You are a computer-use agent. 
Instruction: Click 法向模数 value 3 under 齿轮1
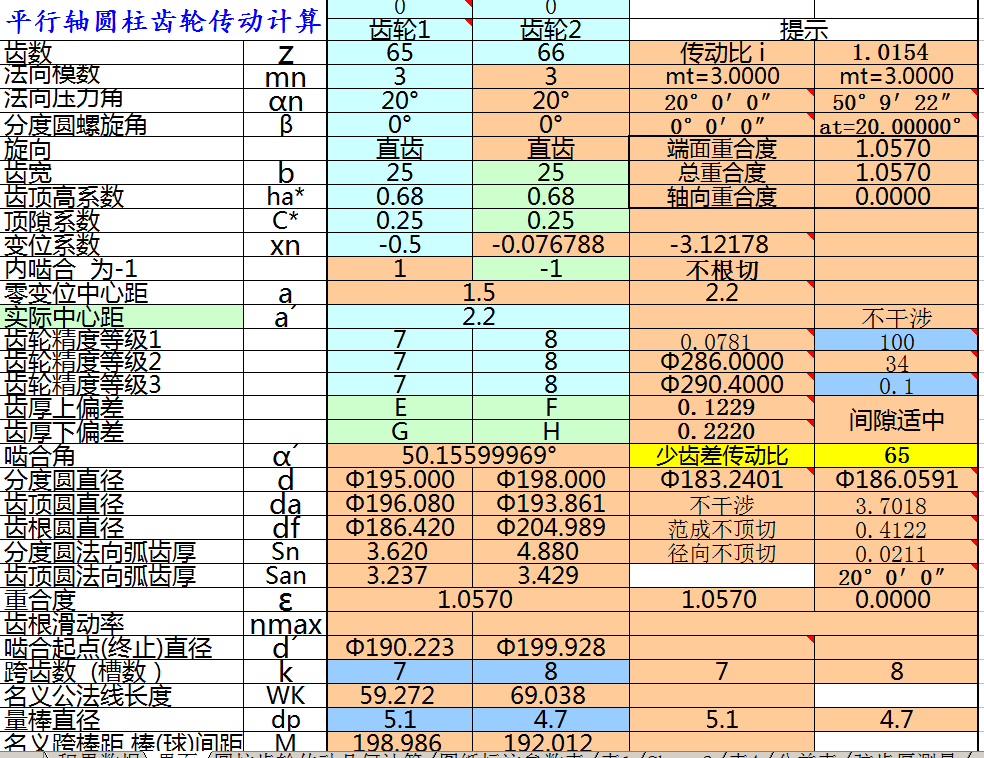(x=400, y=77)
